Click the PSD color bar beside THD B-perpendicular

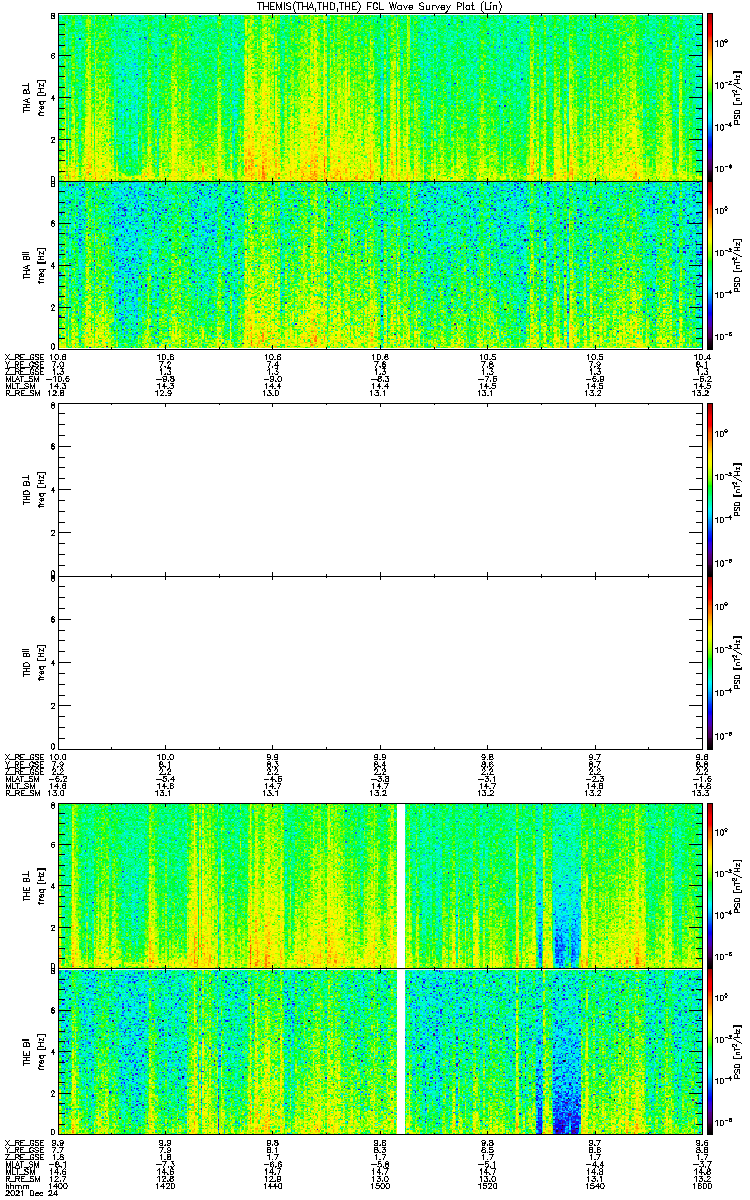[x=710, y=491]
